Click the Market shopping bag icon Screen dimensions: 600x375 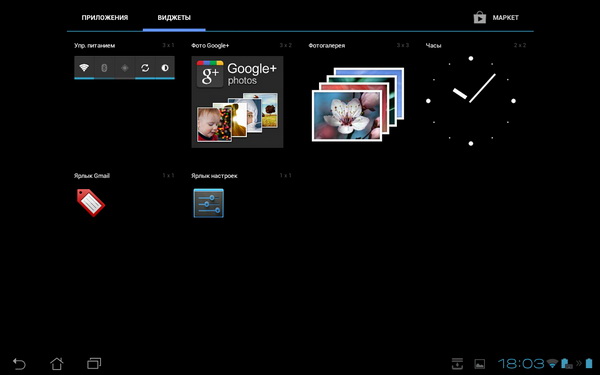[x=479, y=18]
